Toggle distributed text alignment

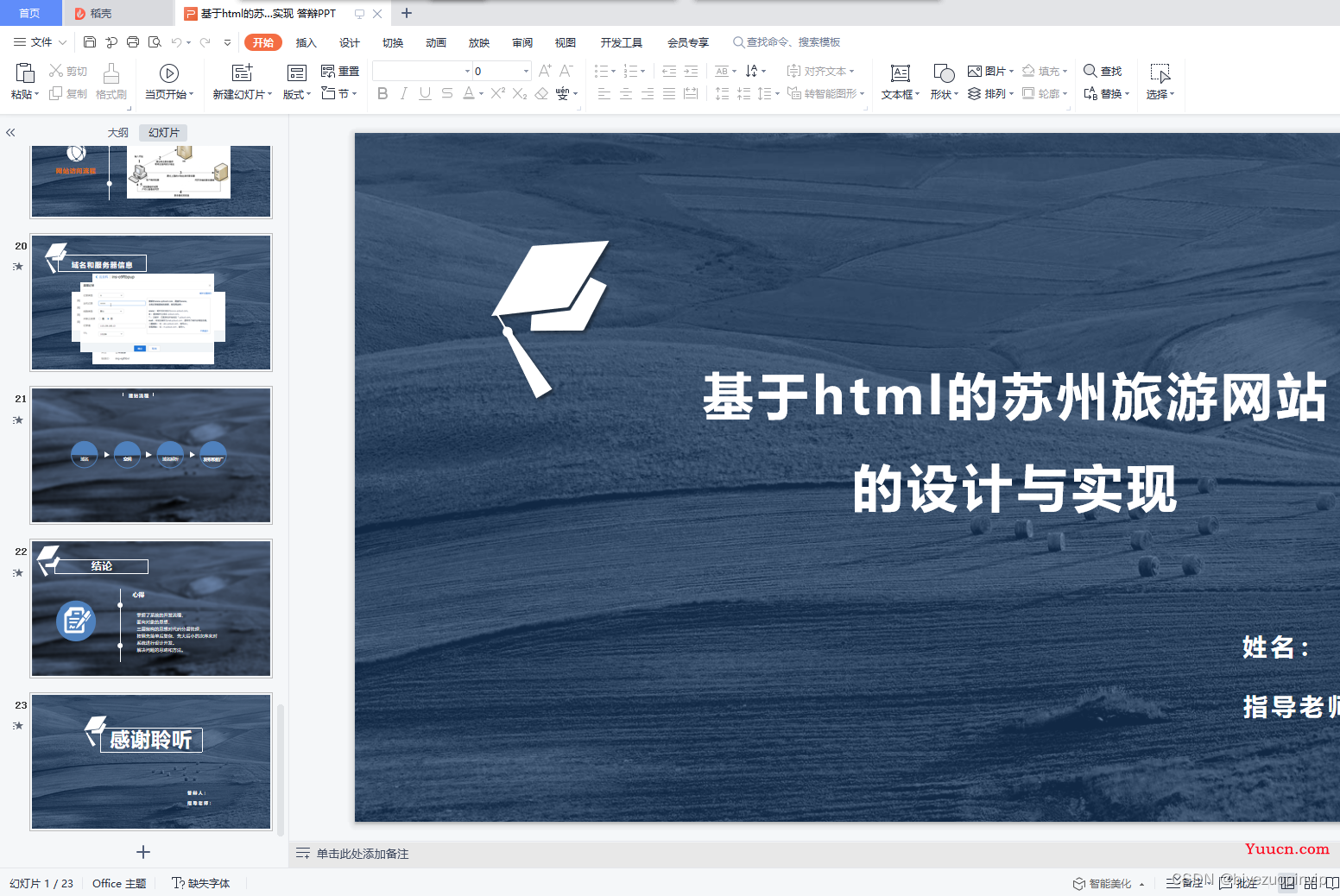click(691, 93)
